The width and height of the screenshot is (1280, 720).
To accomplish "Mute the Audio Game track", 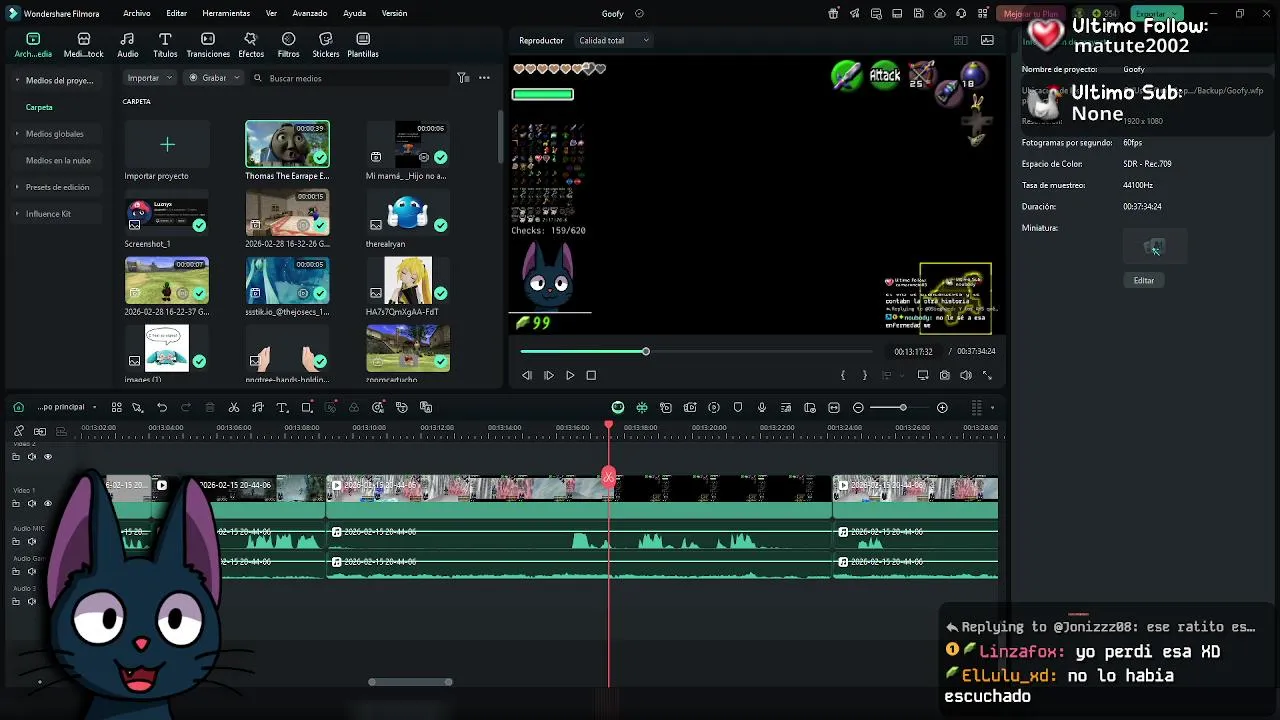I will [31, 571].
